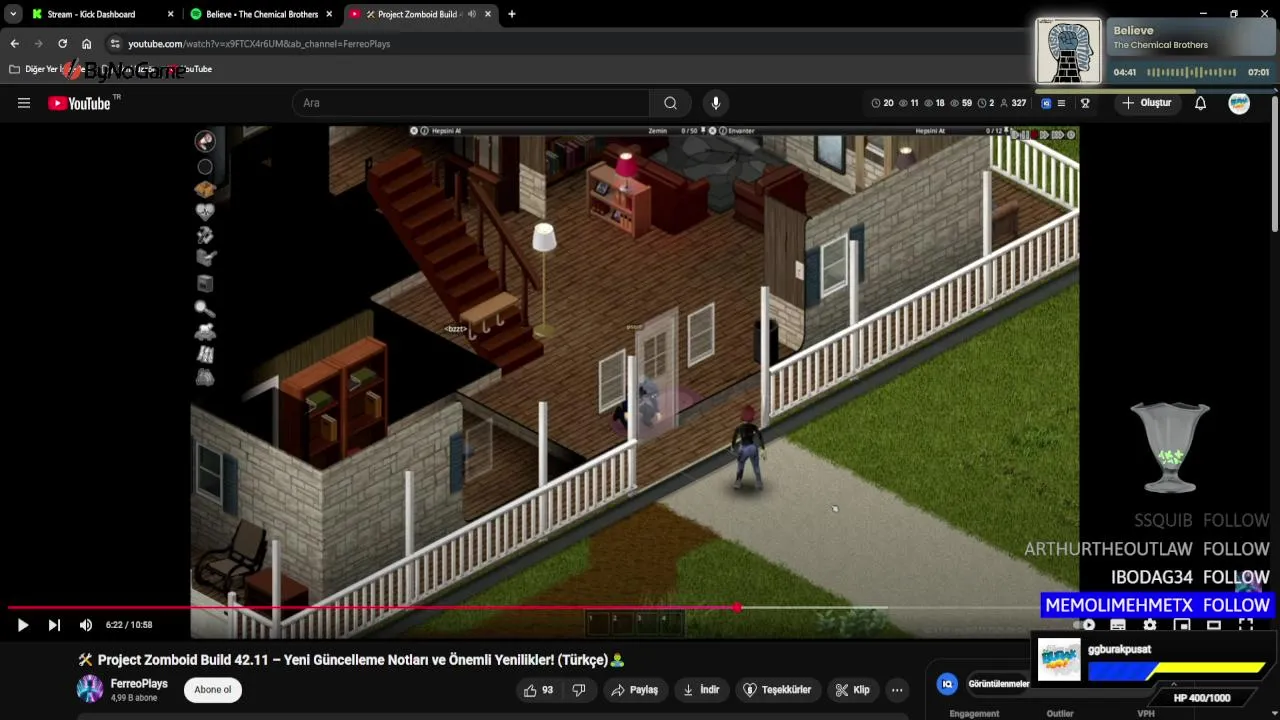Image resolution: width=1280 pixels, height=720 pixels.
Task: Play the paused video
Action: (x=22, y=625)
